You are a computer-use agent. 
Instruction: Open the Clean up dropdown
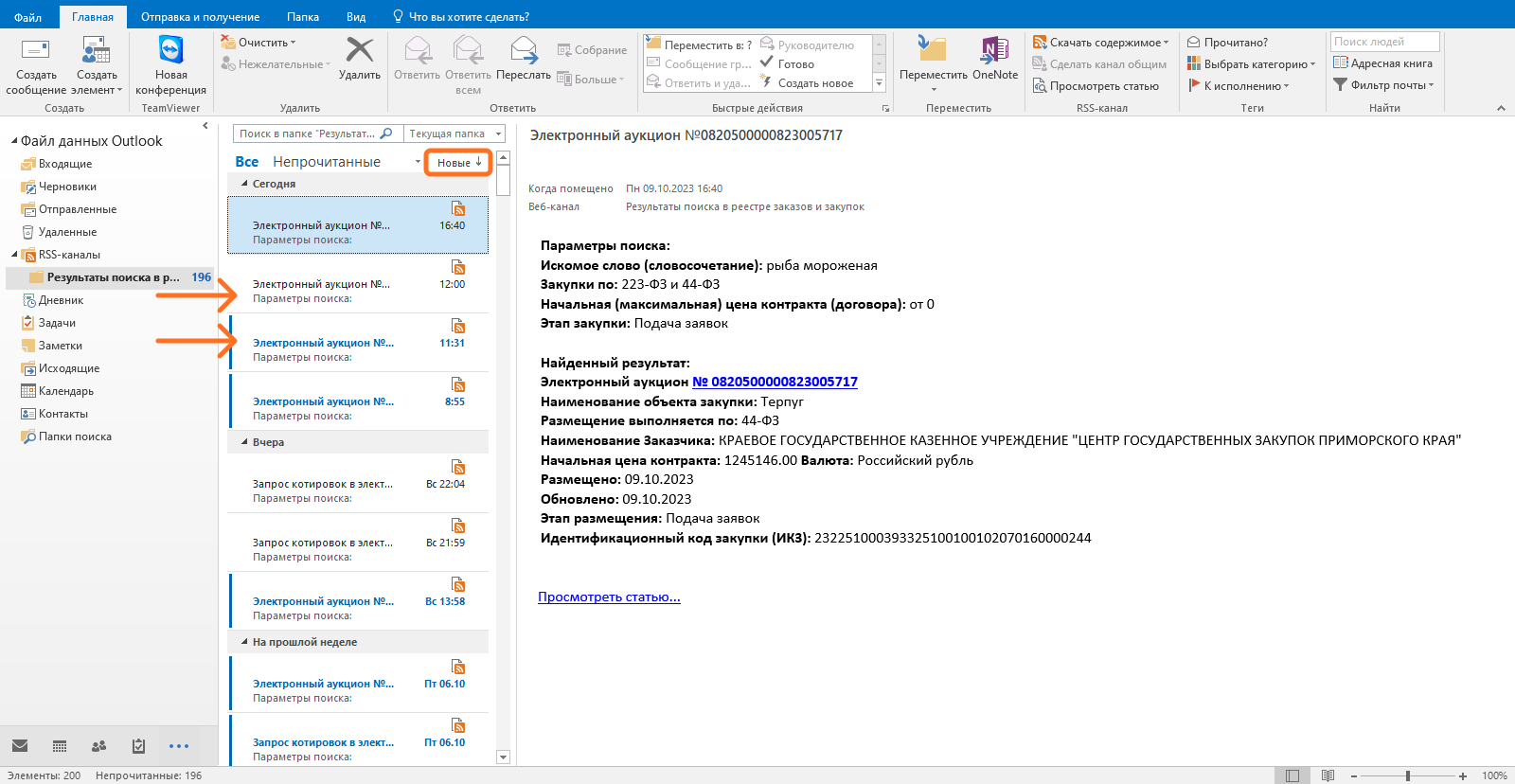(x=258, y=43)
